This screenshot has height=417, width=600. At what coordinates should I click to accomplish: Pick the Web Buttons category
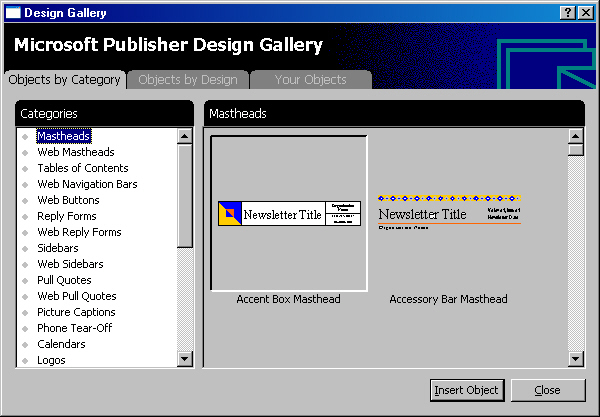coord(68,200)
